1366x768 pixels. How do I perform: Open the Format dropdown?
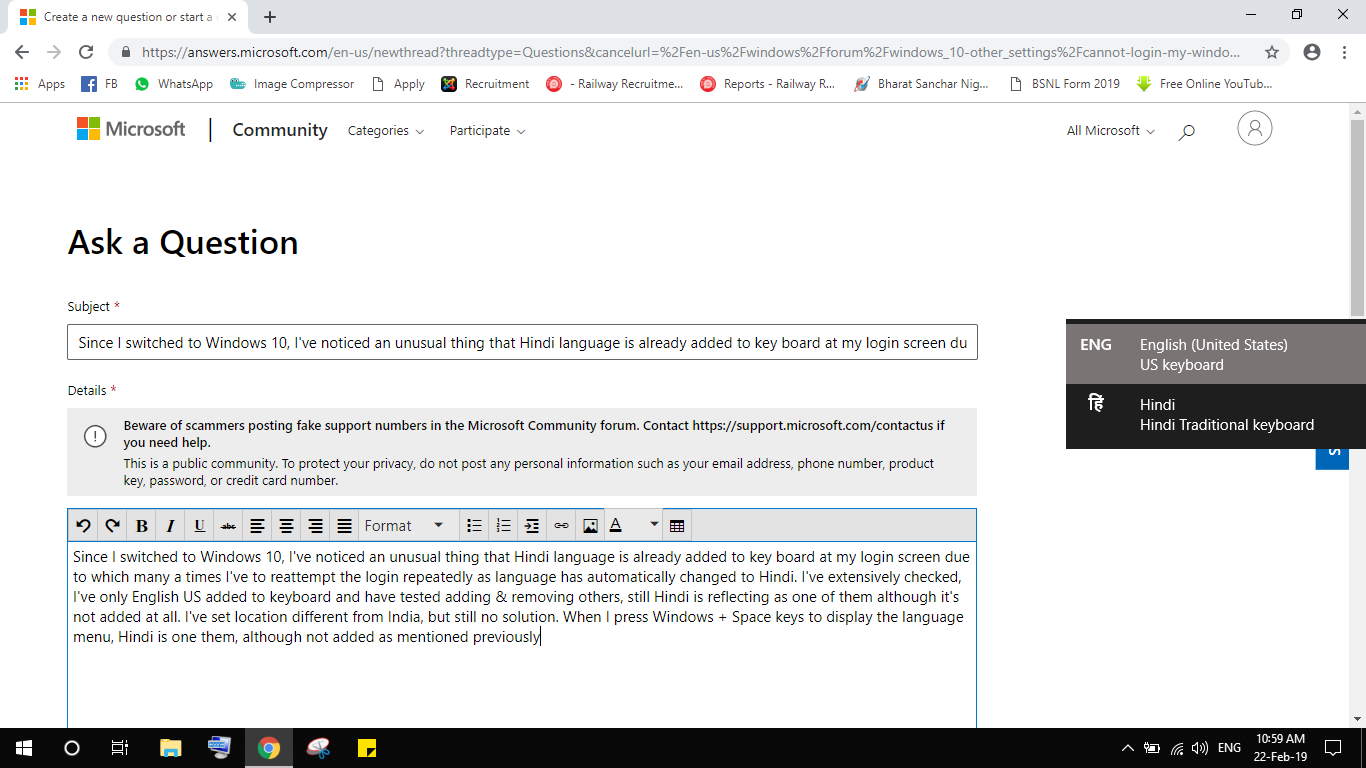pyautogui.click(x=405, y=525)
